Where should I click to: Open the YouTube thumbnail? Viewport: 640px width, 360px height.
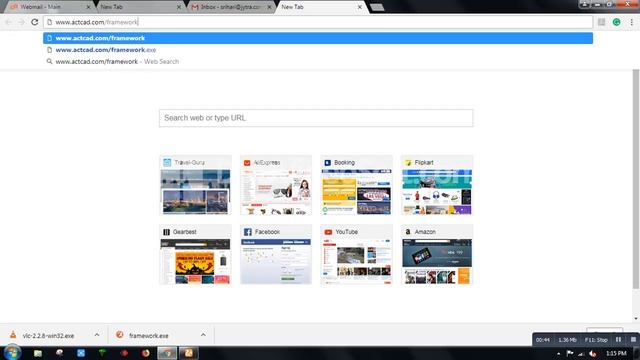coord(356,254)
